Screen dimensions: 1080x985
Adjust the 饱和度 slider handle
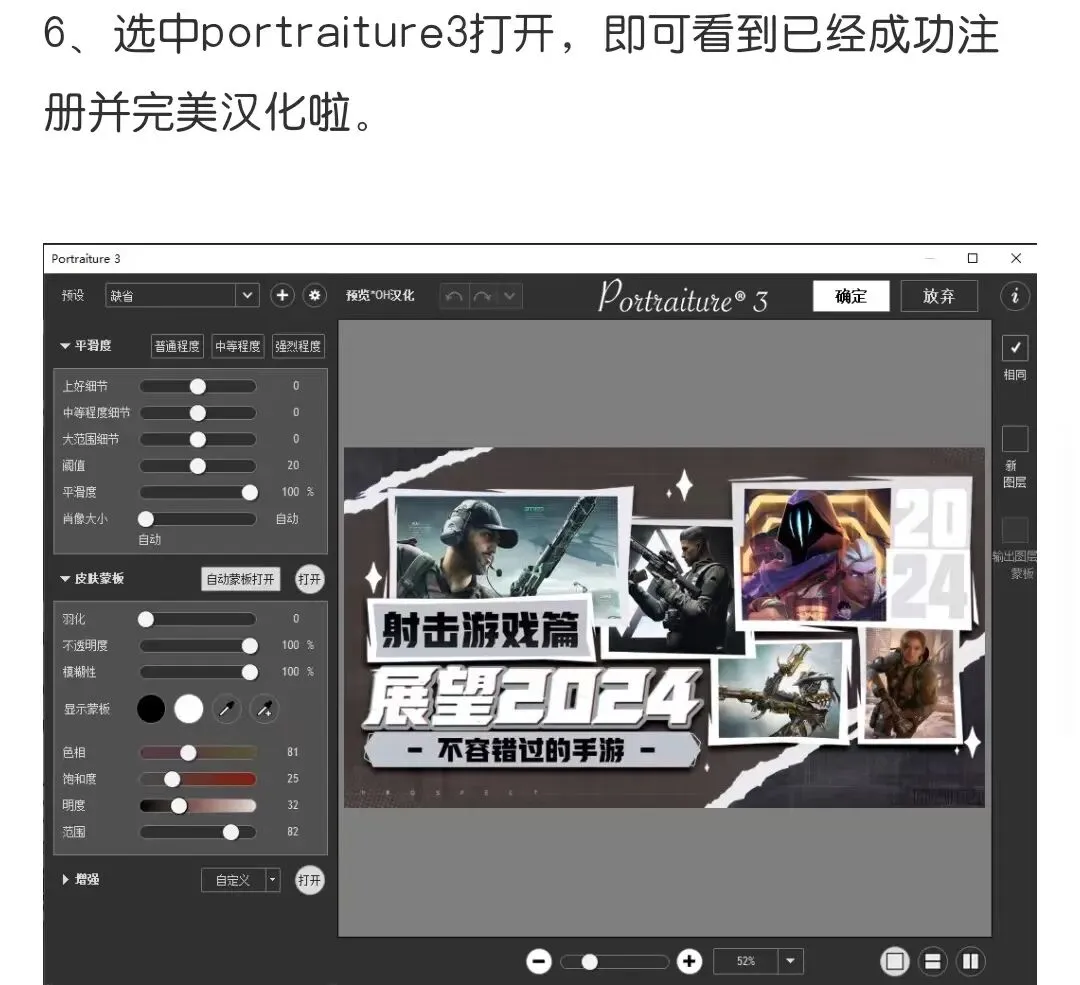click(172, 779)
